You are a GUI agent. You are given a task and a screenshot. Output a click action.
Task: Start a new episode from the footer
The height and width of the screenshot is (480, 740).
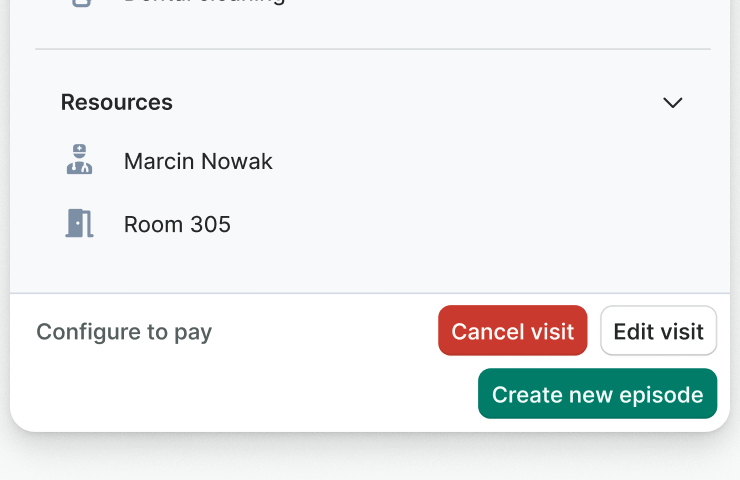tap(597, 394)
